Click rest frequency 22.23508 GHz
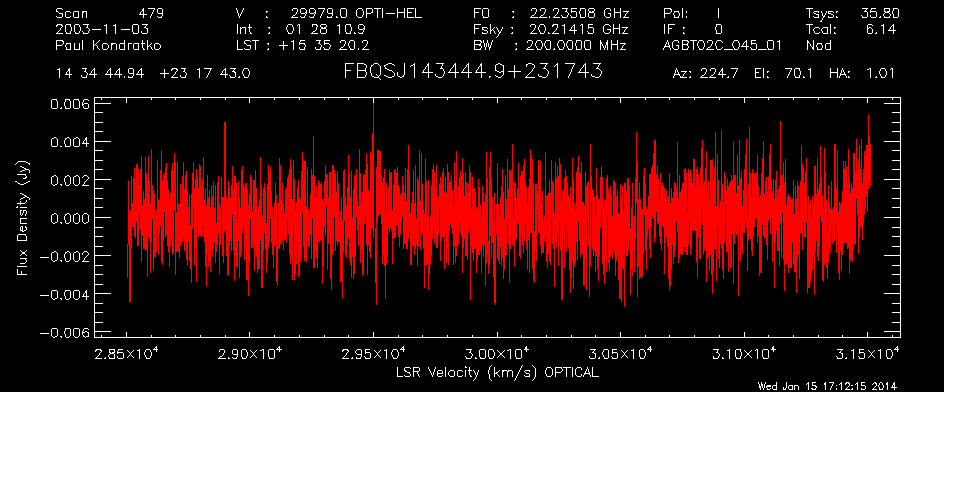Viewport: 962px width, 490px height. tap(579, 13)
